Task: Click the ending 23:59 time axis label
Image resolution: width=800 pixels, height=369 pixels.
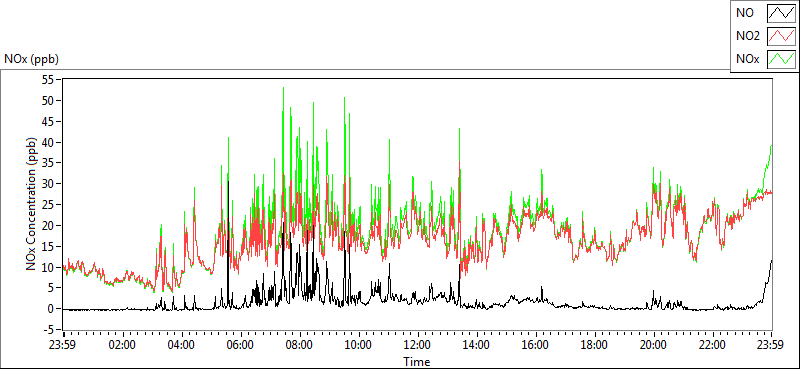Action: (x=771, y=345)
